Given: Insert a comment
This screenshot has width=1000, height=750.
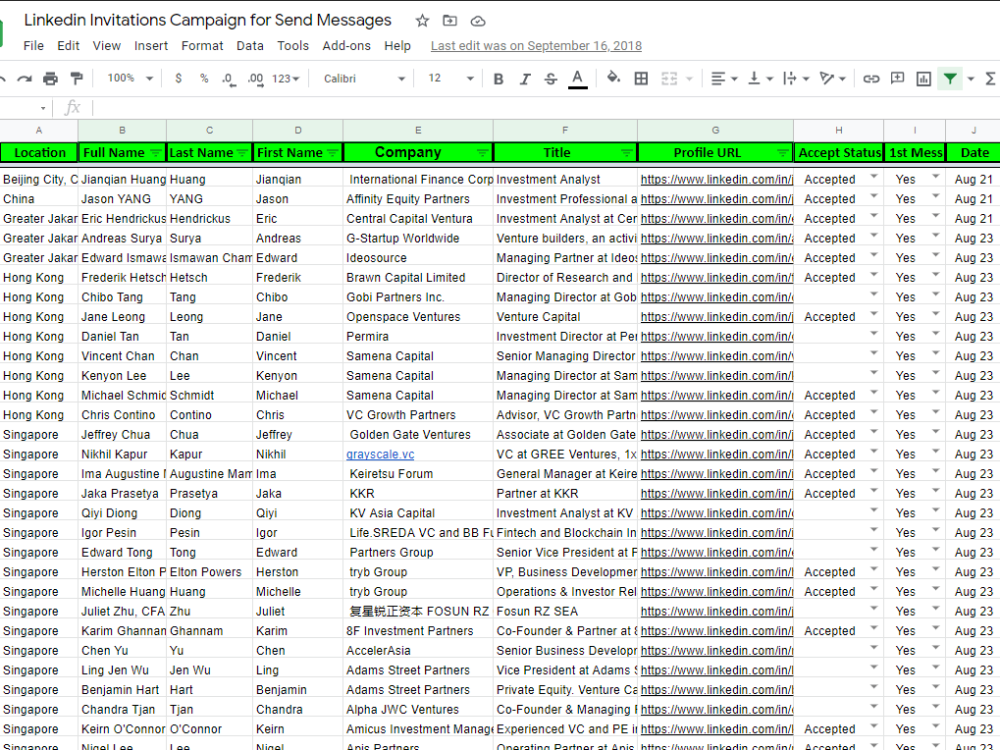Looking at the screenshot, I should click(897, 77).
